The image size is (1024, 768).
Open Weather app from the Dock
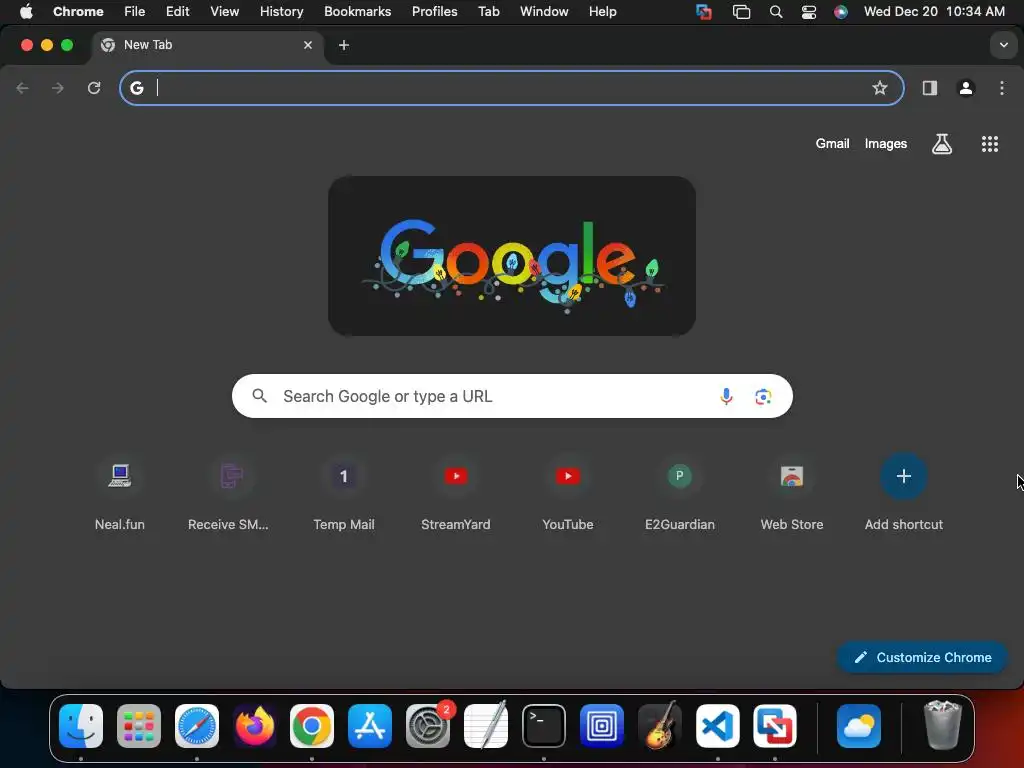(x=859, y=726)
